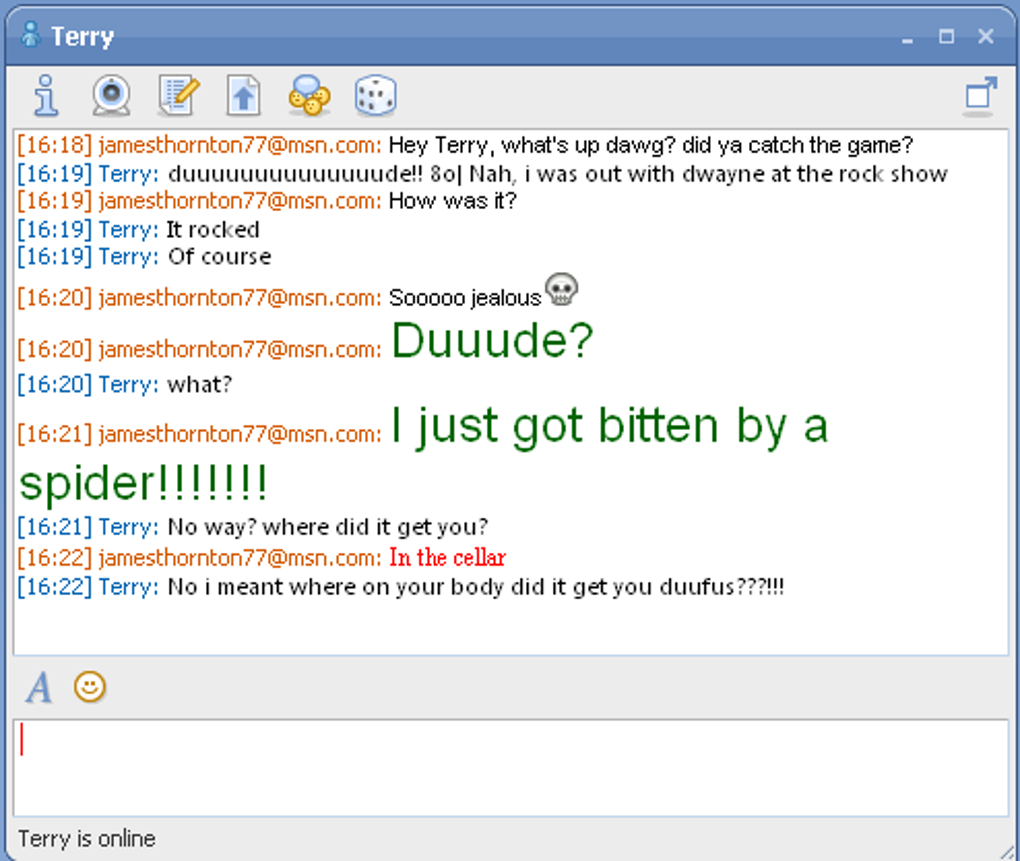
Task: Maximize the Terry chat window
Action: pos(946,36)
